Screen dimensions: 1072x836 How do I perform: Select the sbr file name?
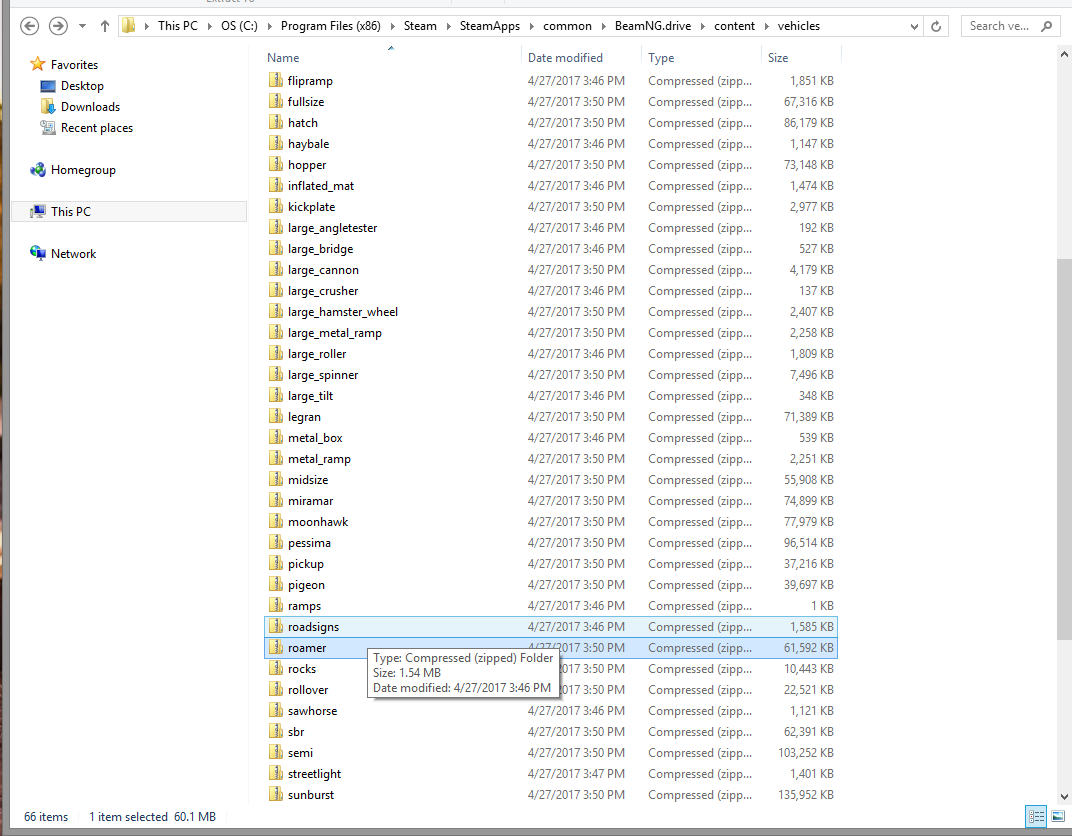(296, 731)
